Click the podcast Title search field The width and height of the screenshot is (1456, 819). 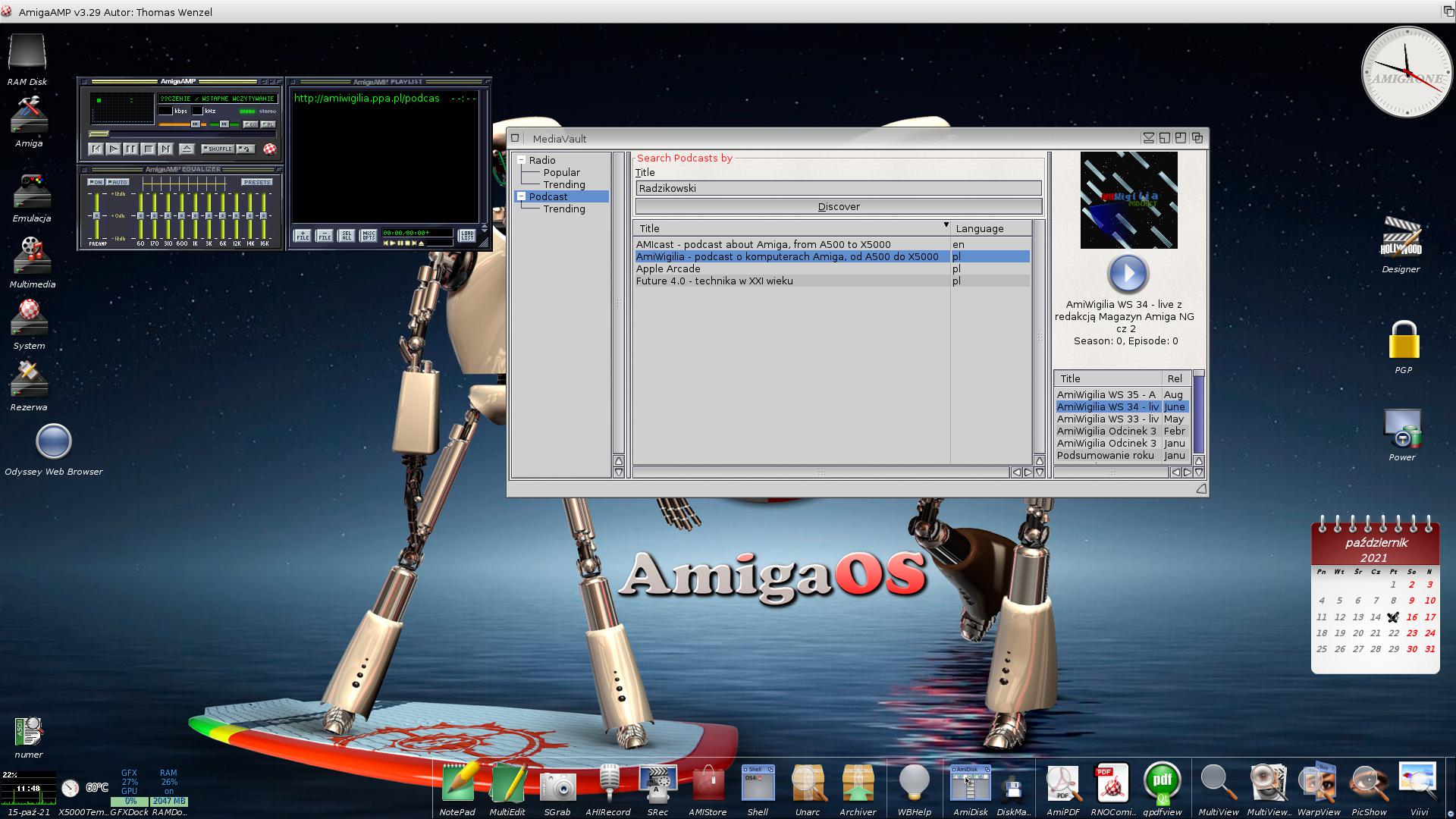pos(839,188)
